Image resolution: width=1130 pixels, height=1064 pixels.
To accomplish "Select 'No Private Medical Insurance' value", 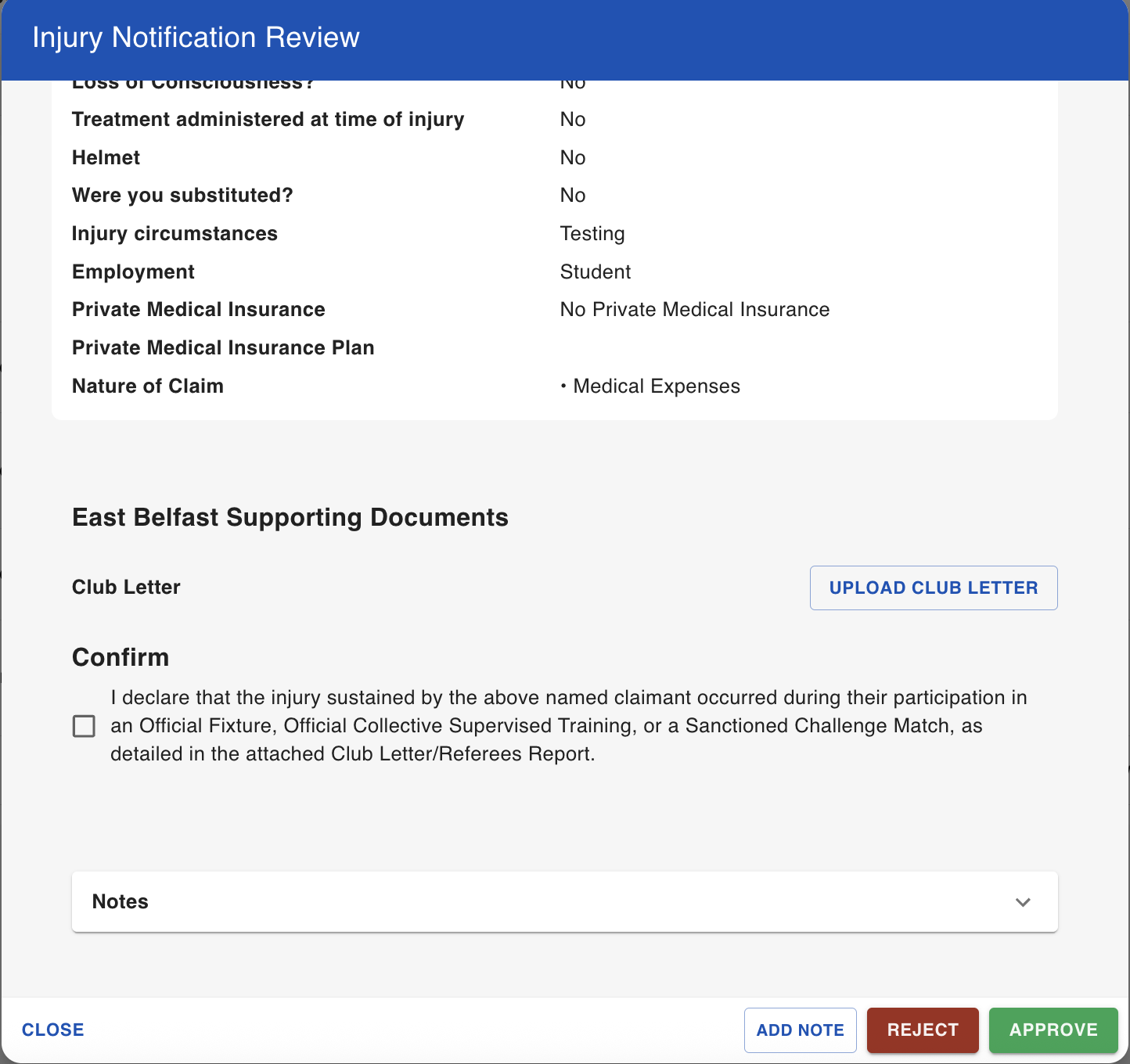I will tap(695, 310).
